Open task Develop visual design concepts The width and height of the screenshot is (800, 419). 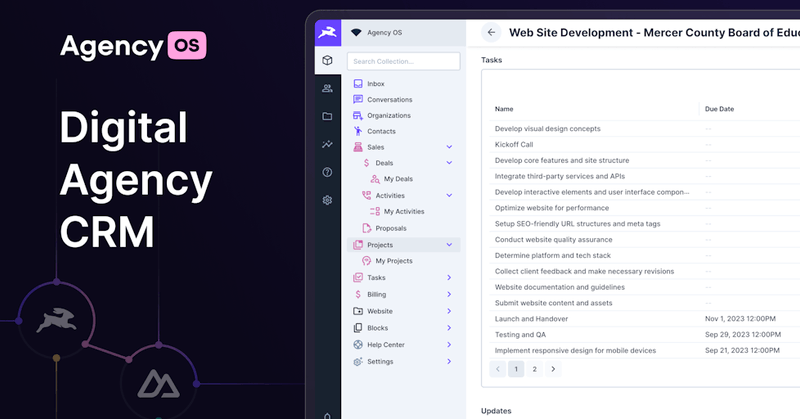pos(547,129)
